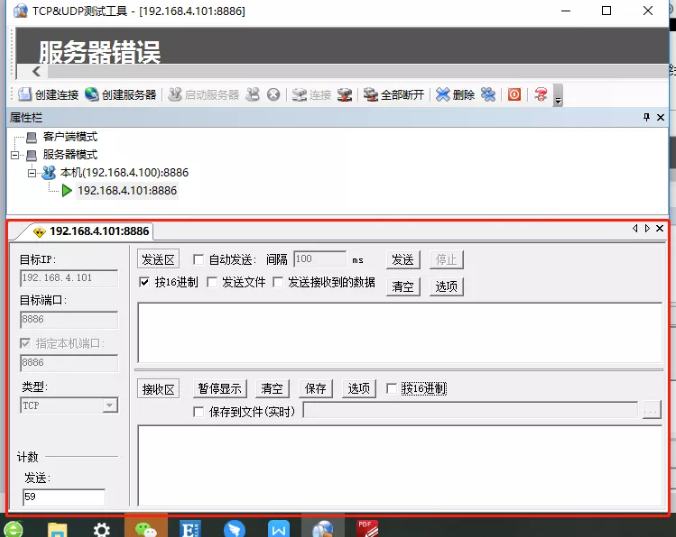Click 选项 in the send area
Image resolution: width=676 pixels, height=537 pixels.
click(446, 286)
